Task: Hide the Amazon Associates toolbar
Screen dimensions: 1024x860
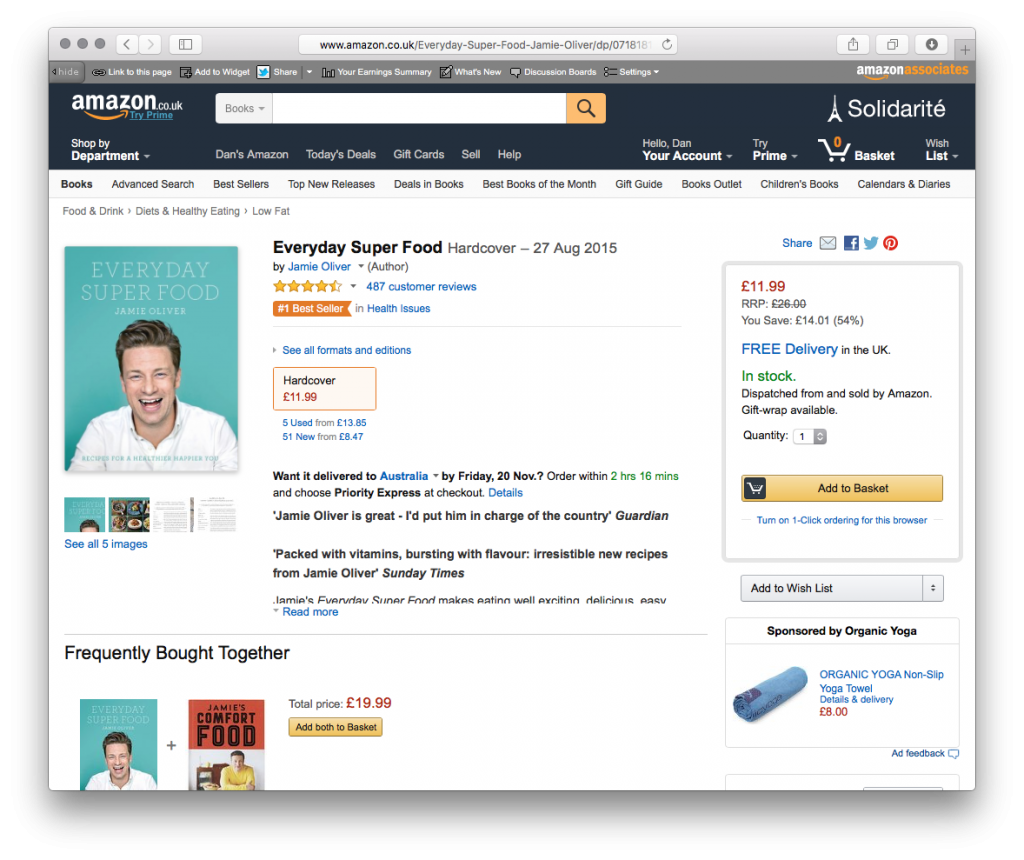Action: pyautogui.click(x=65, y=72)
